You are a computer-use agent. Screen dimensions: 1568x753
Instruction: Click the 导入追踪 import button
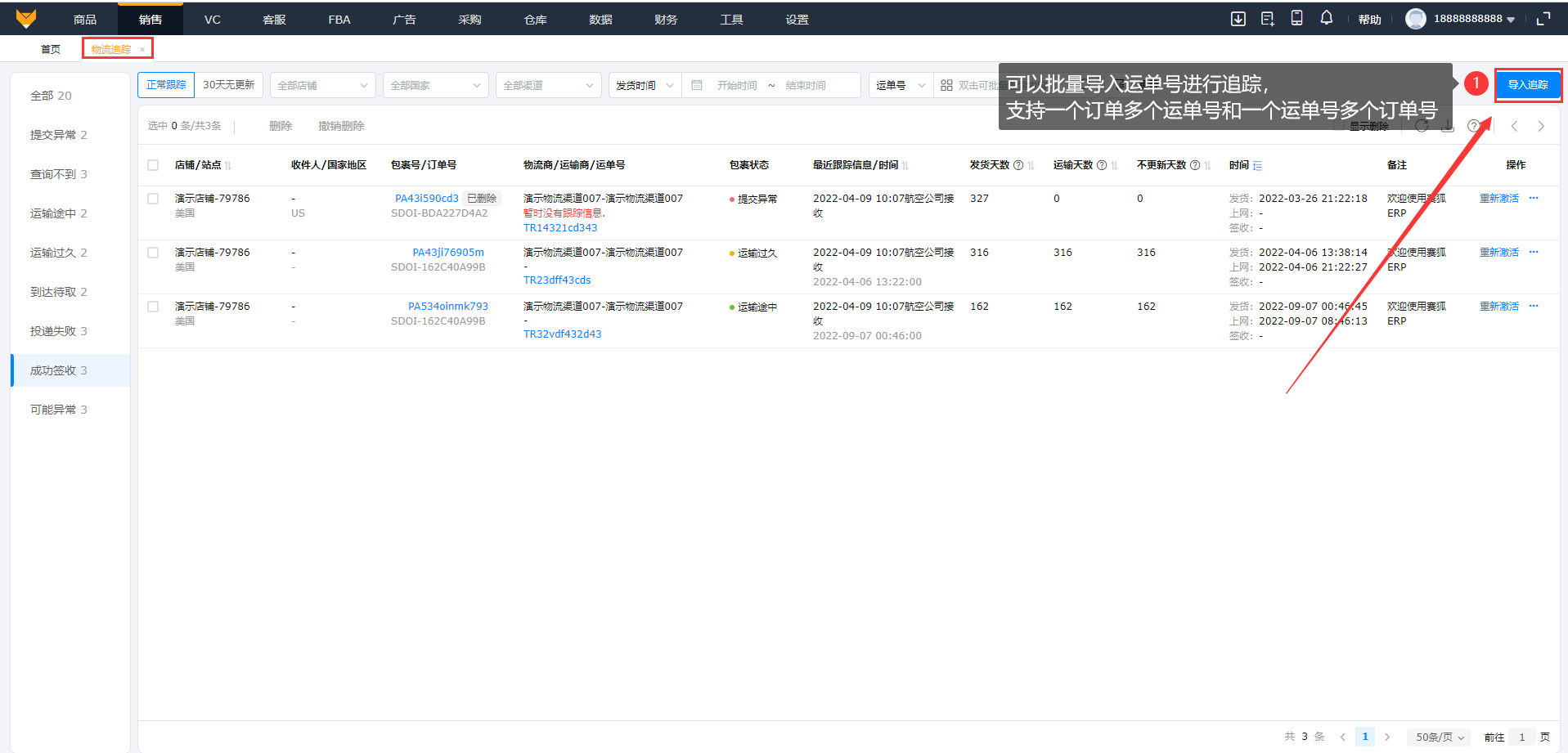[x=1527, y=85]
